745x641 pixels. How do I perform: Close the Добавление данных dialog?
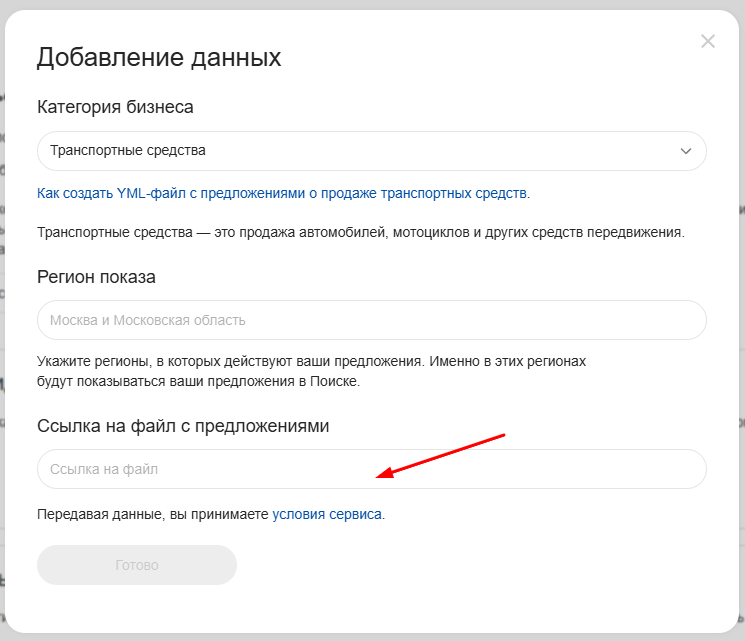point(708,41)
